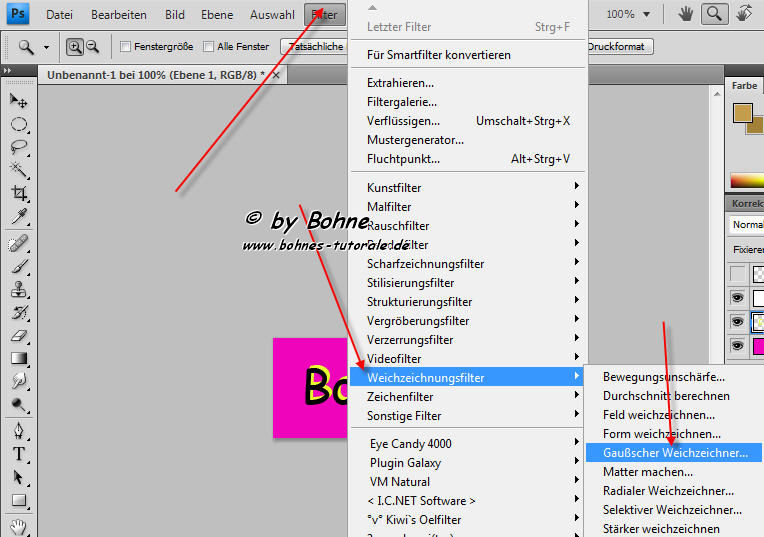The width and height of the screenshot is (764, 537).
Task: Hide the pink layer via eye icon
Action: click(x=737, y=346)
